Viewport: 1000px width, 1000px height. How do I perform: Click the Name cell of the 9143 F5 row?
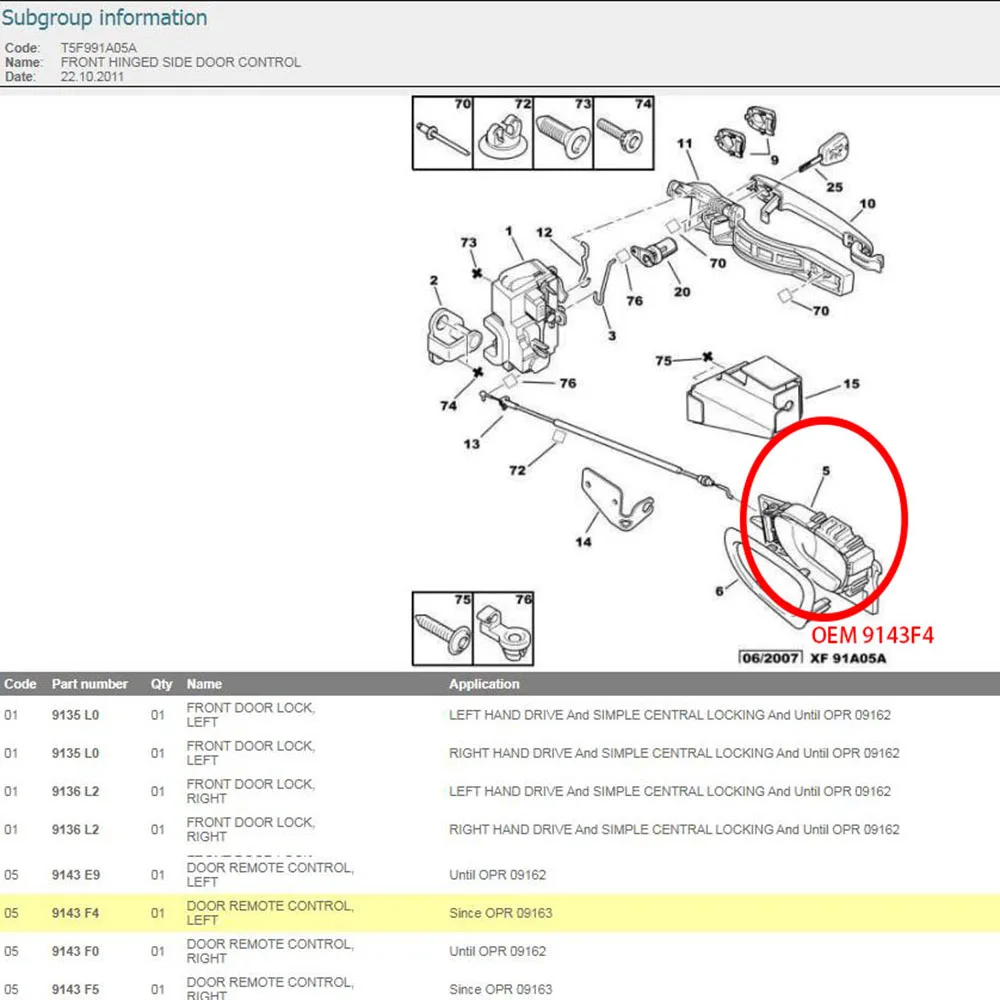point(270,989)
